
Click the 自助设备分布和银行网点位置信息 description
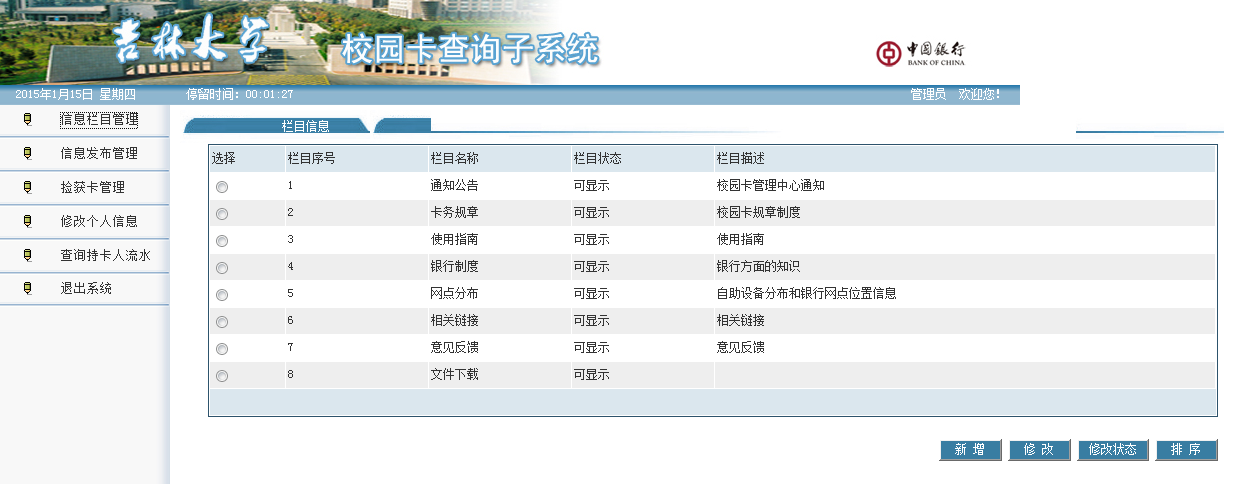[807, 293]
